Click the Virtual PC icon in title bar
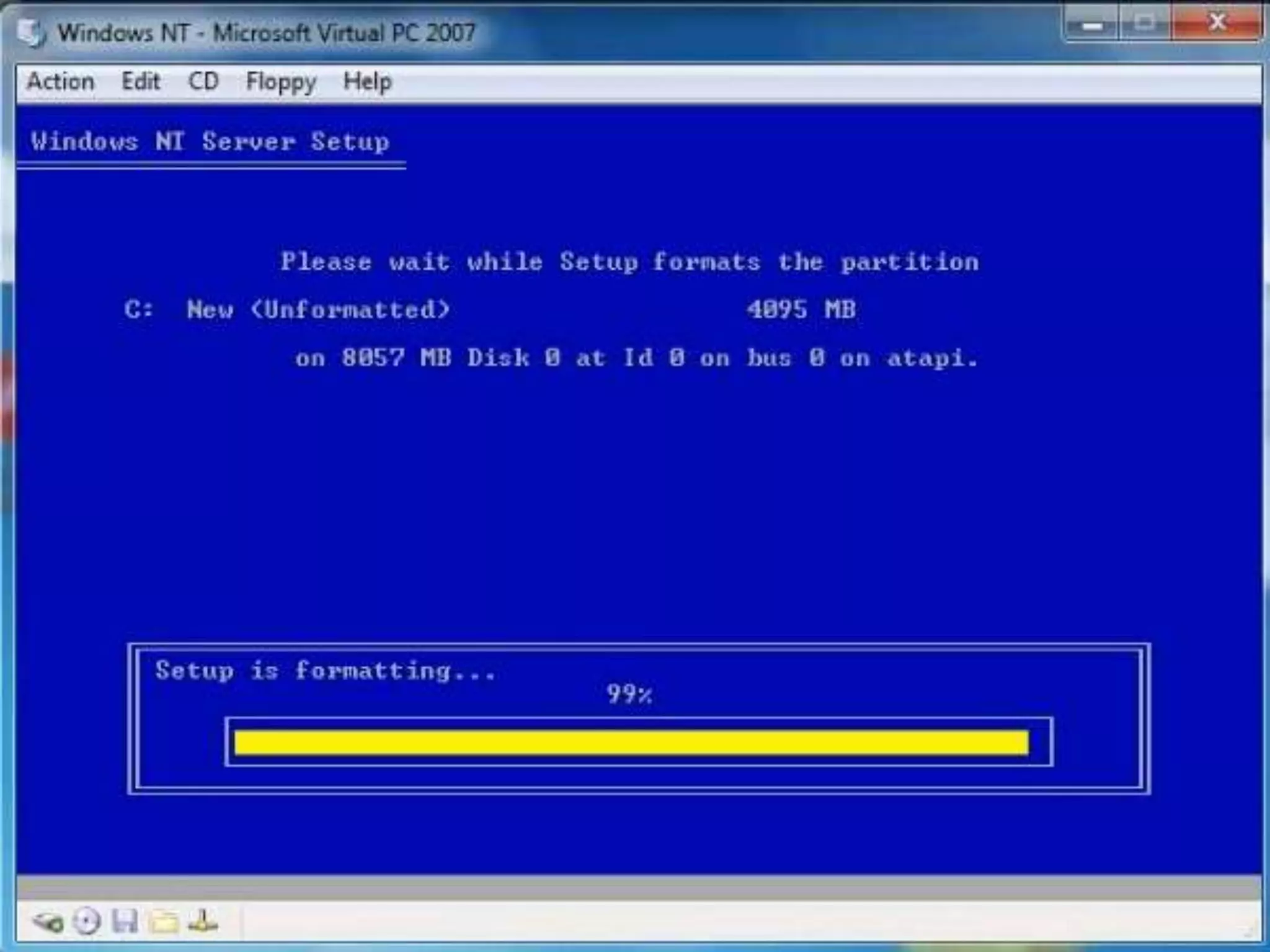The image size is (1270, 952). (x=31, y=33)
